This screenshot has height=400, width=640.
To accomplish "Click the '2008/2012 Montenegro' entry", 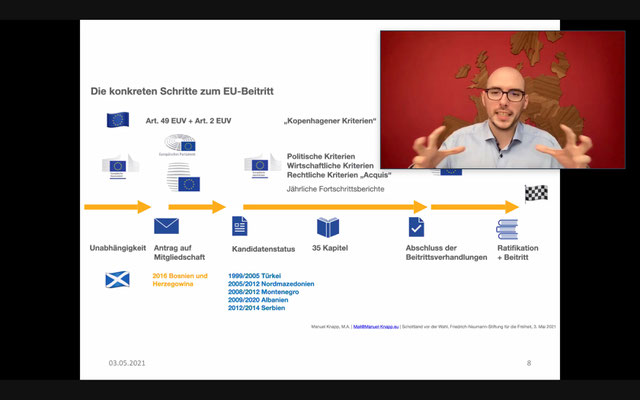I will (263, 292).
